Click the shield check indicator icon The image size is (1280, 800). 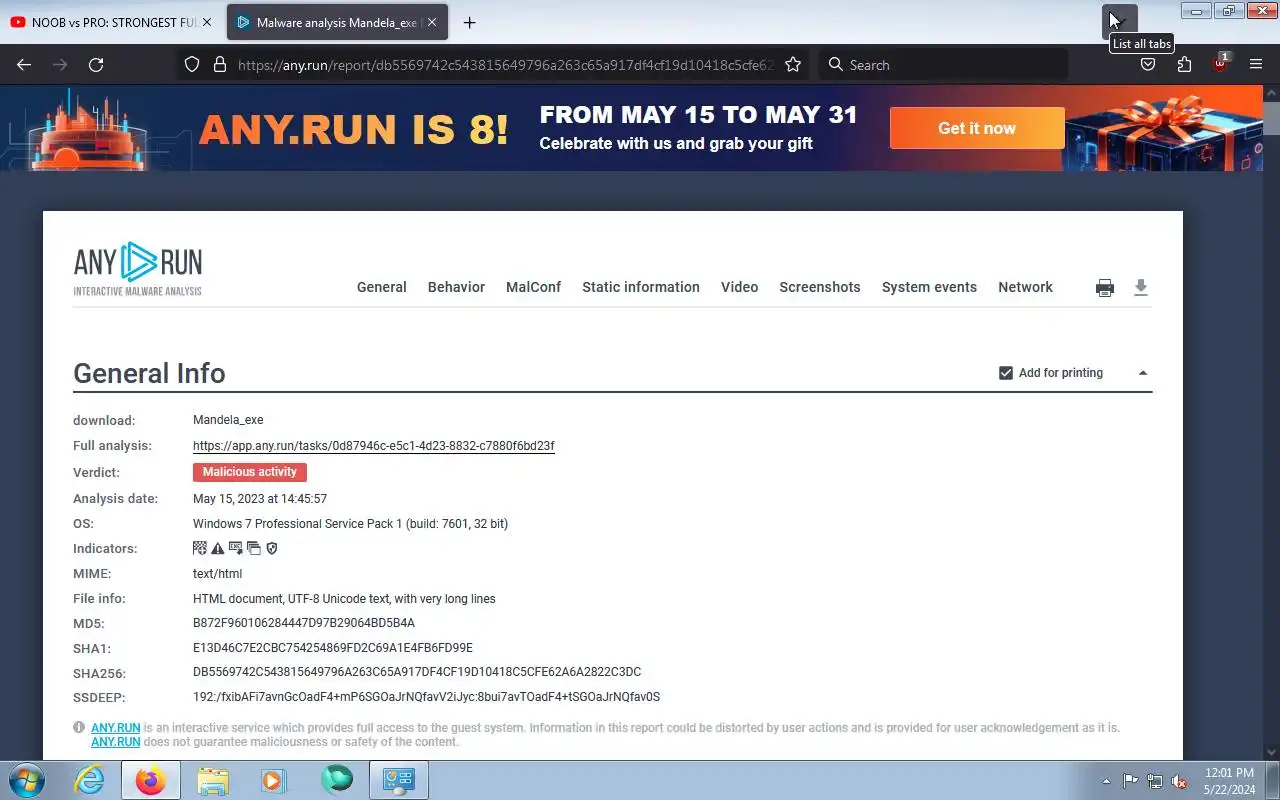coord(271,548)
